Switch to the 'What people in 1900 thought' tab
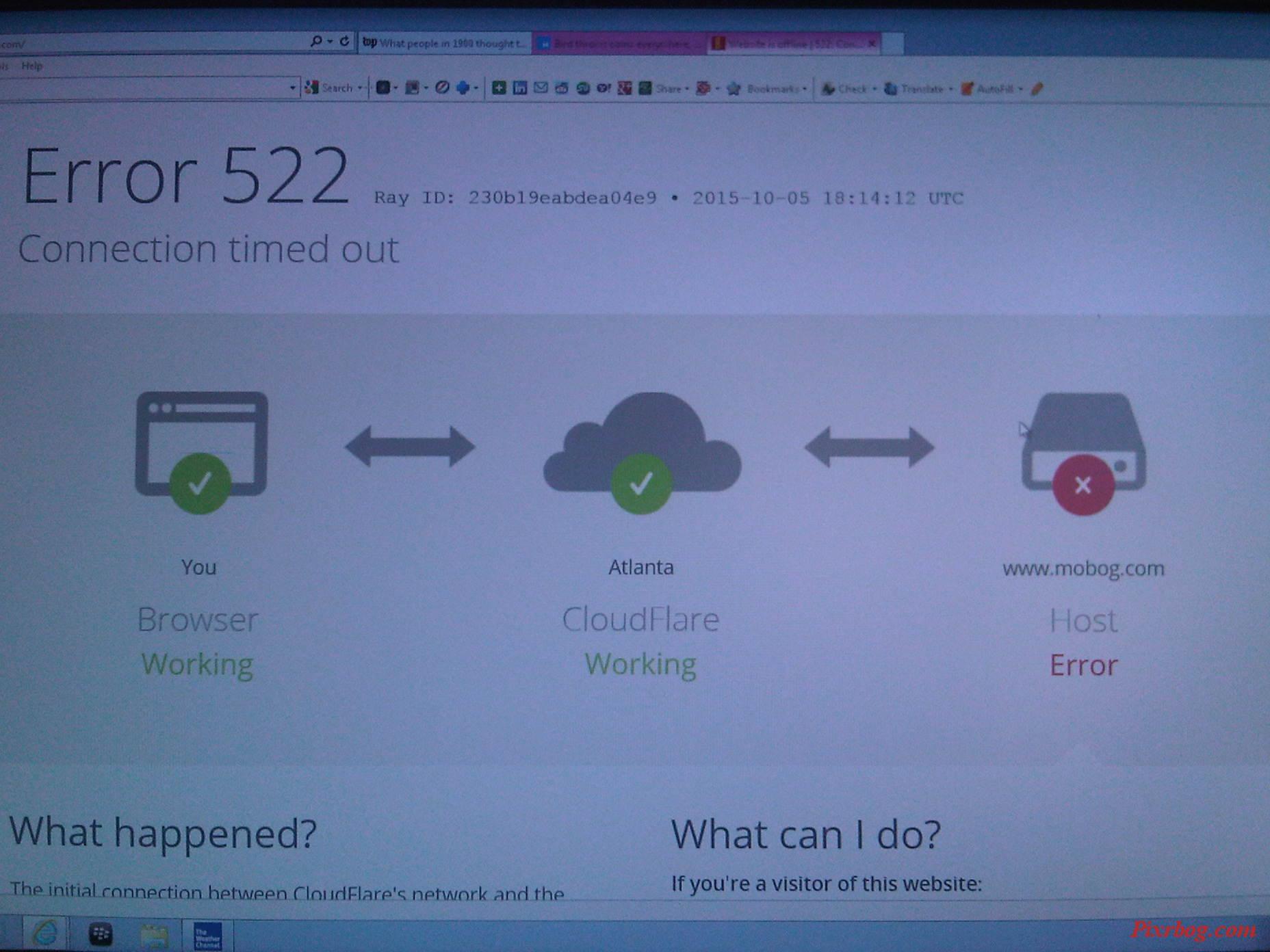 (x=445, y=43)
